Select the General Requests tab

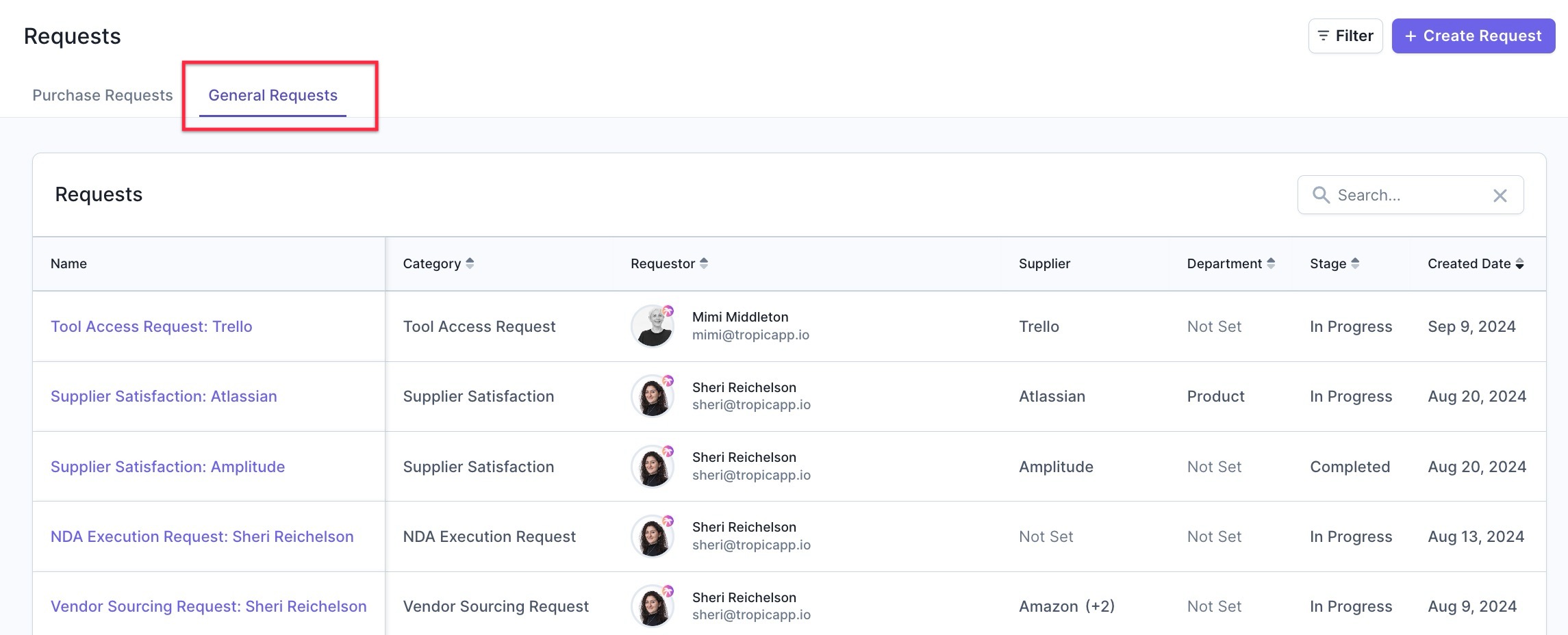pos(273,95)
